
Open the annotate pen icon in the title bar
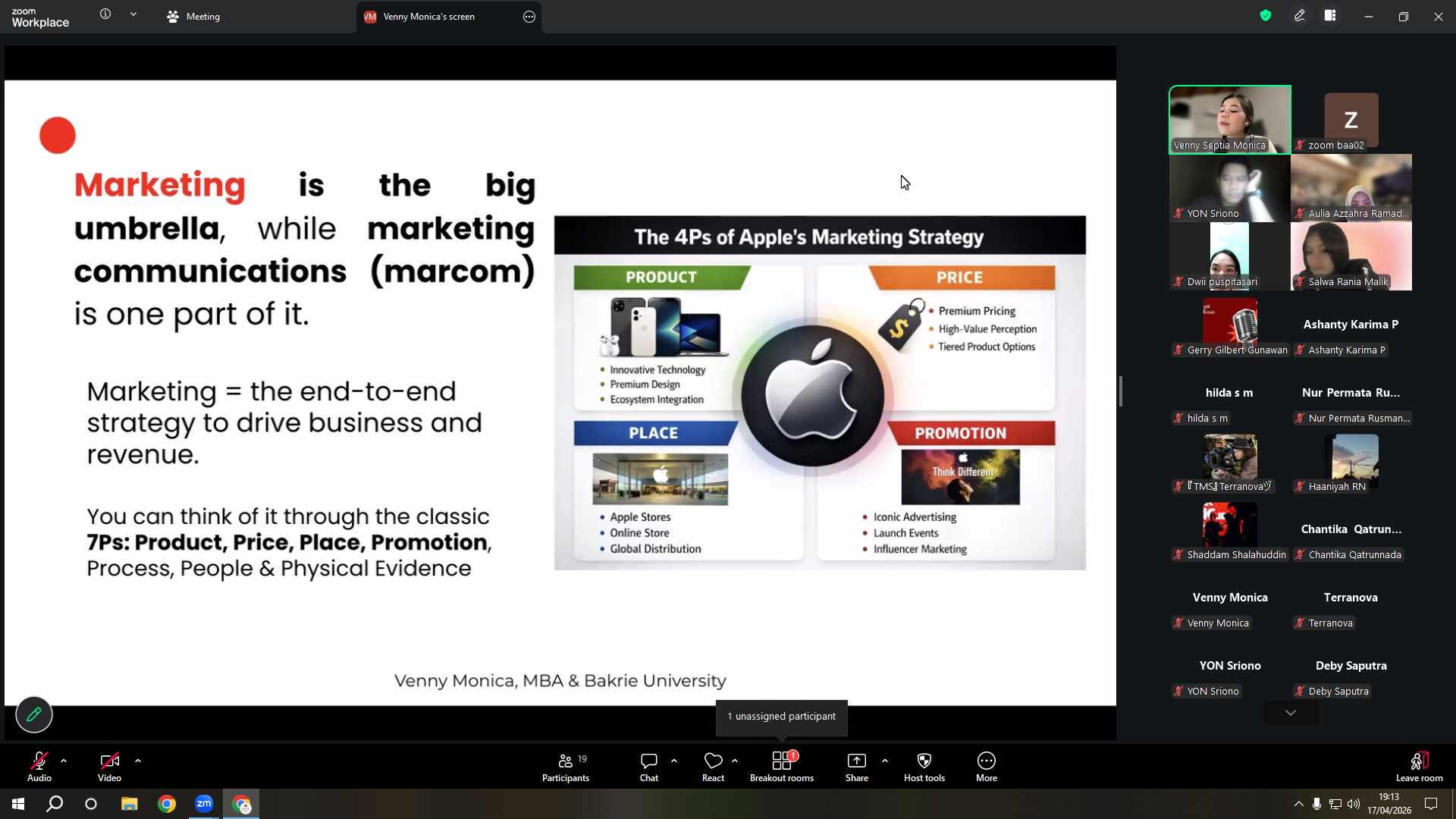coord(1300,16)
